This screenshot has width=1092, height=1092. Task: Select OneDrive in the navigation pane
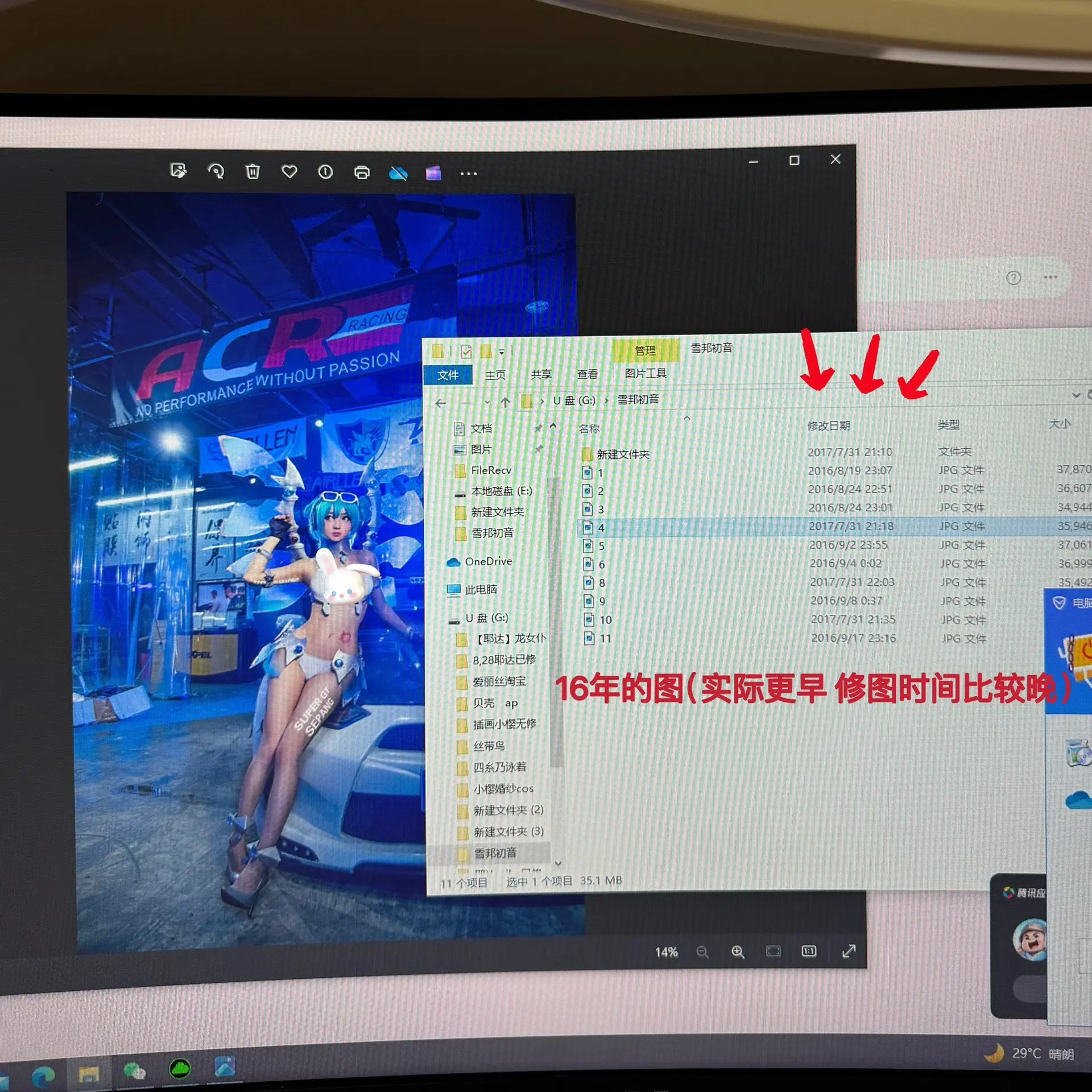[x=488, y=562]
